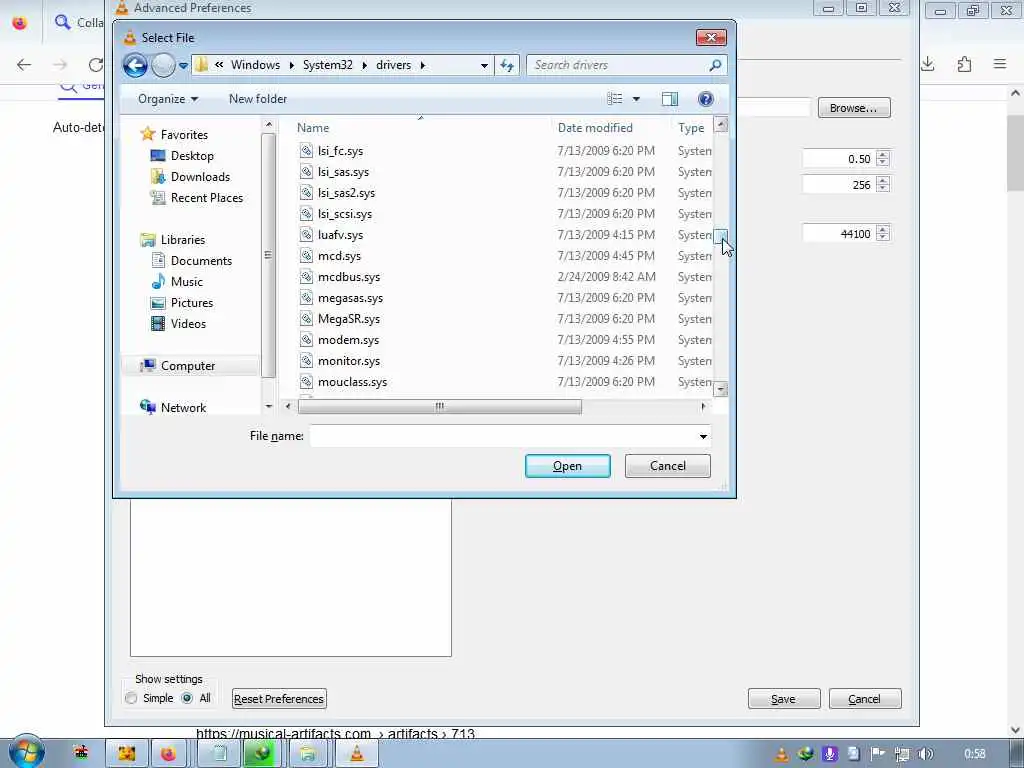Cancel the Select File dialog
The width and height of the screenshot is (1024, 768).
pos(667,466)
